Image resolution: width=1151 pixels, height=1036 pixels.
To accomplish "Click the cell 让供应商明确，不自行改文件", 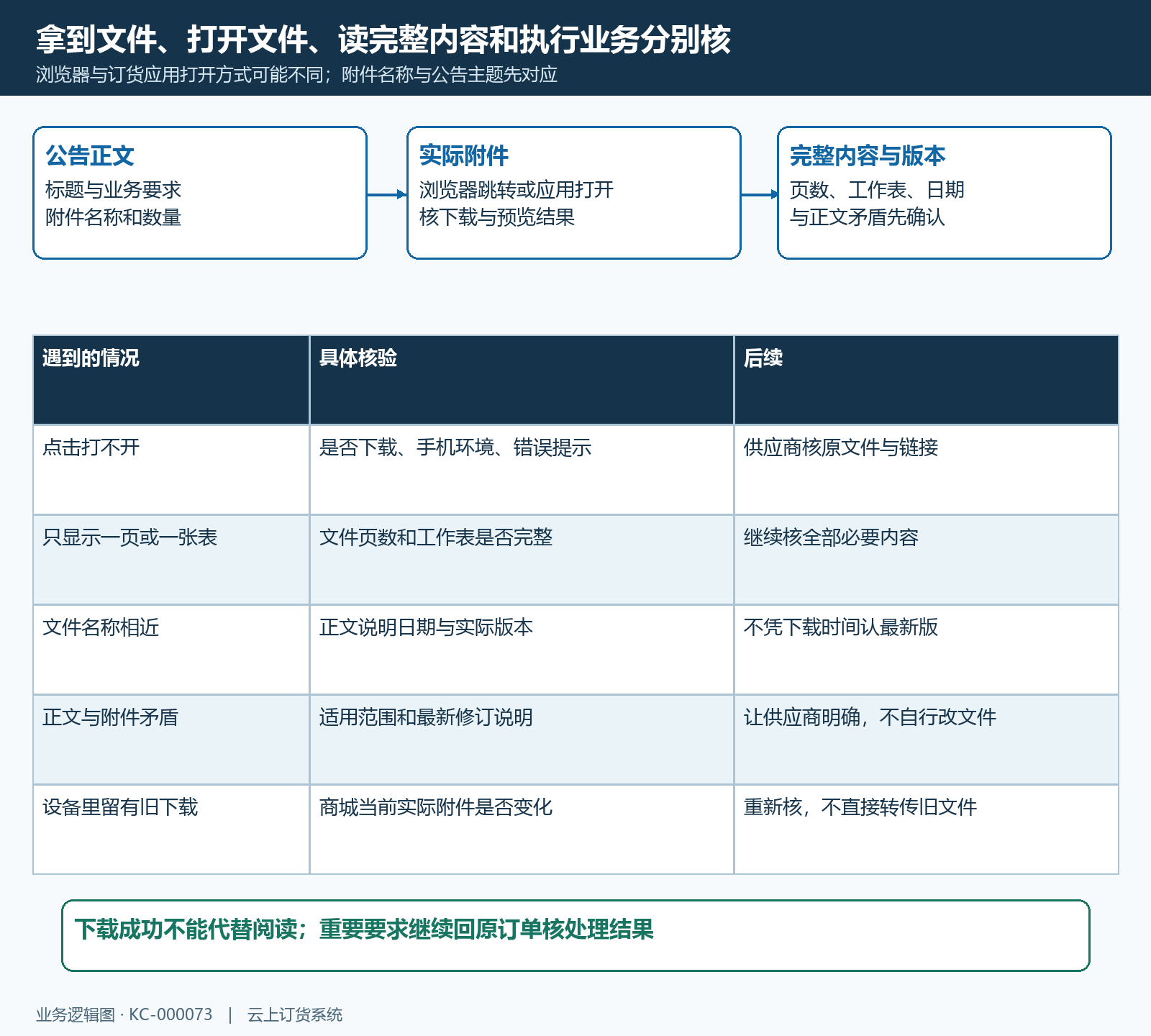I will point(927,740).
